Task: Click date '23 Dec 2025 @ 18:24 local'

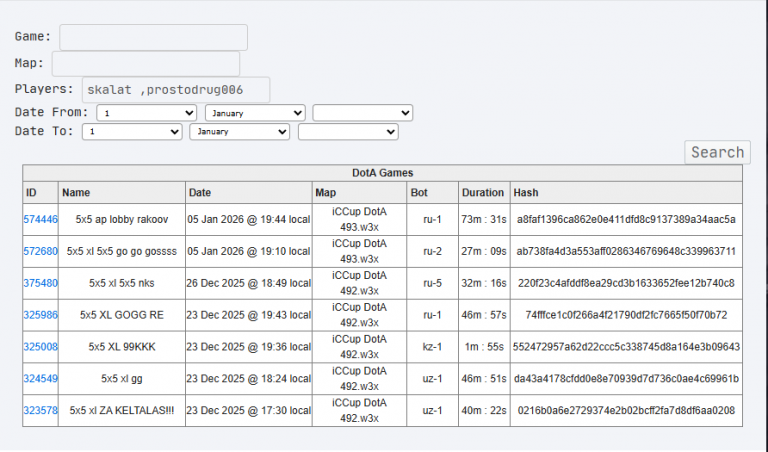Action: 249,379
